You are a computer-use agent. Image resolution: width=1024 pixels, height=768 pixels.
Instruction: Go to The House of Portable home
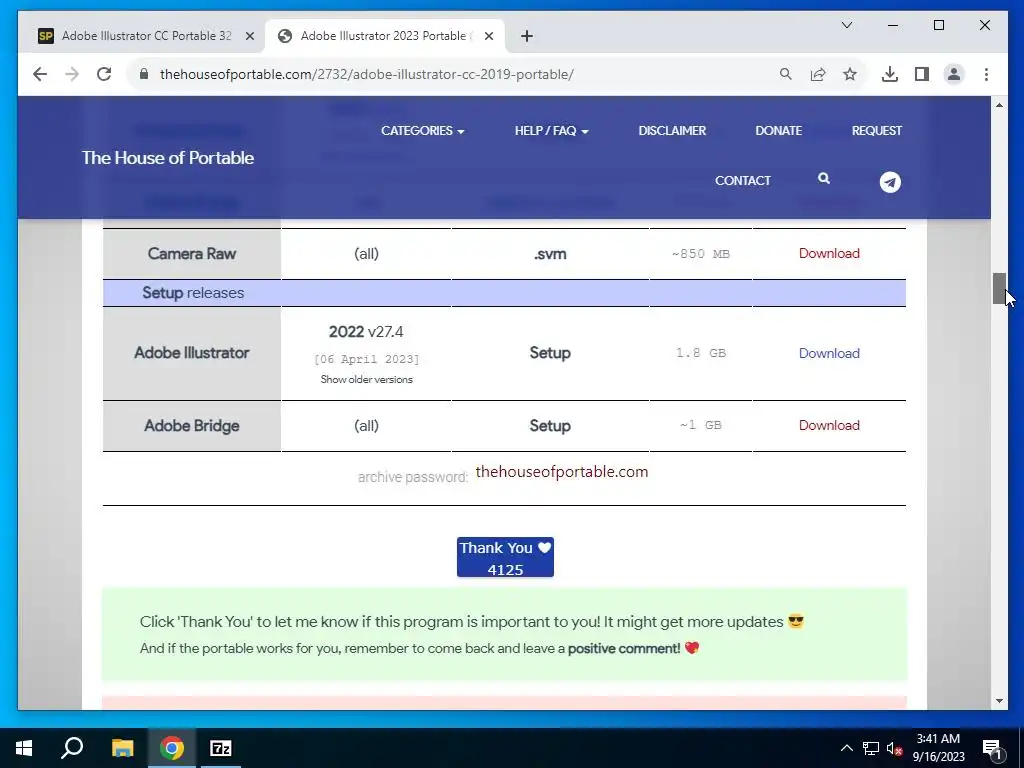(168, 157)
